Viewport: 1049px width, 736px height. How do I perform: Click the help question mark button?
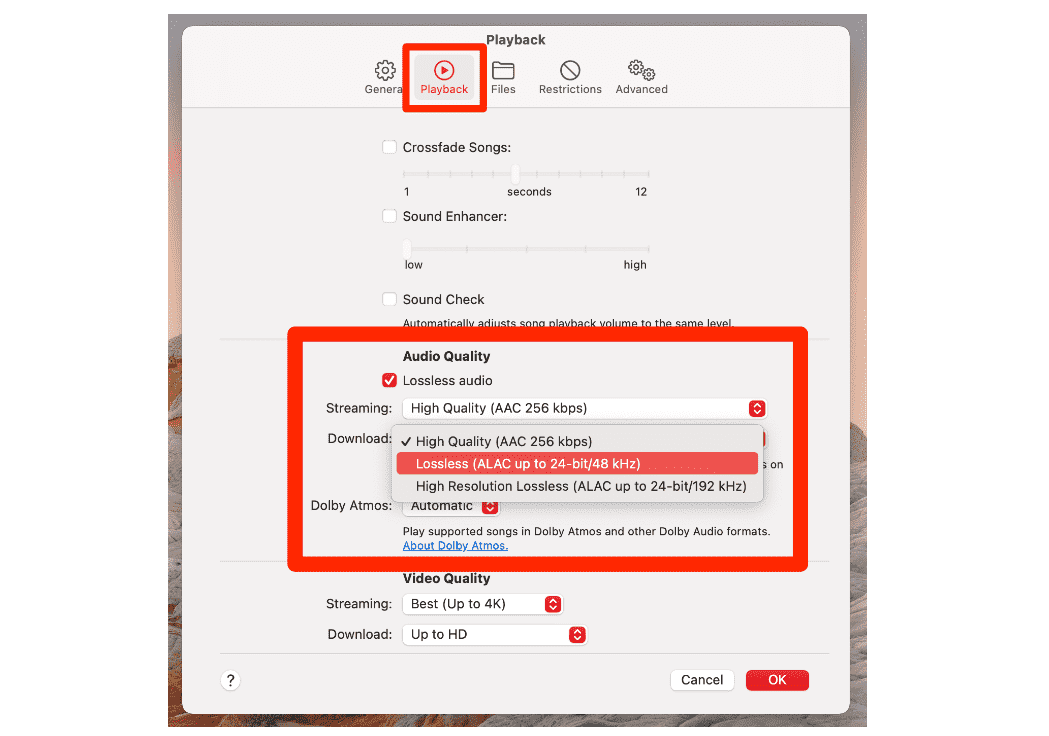click(230, 680)
